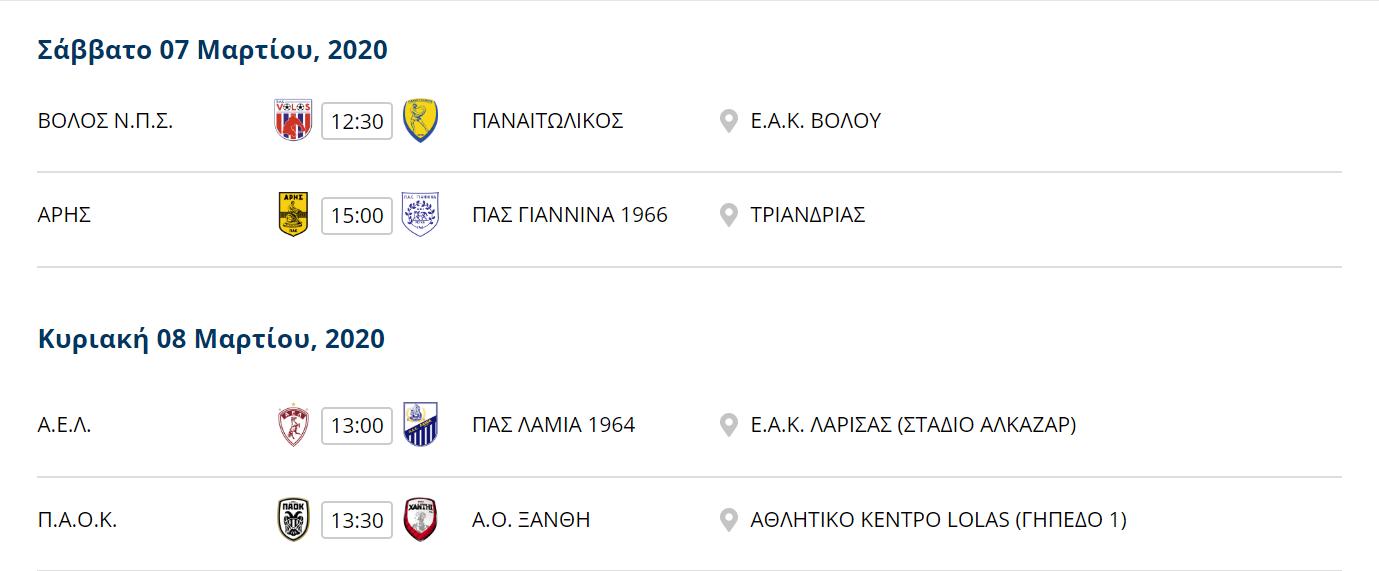Click location pin next to Ε.Α.Κ. ΒΟΛΟΥ

(729, 121)
